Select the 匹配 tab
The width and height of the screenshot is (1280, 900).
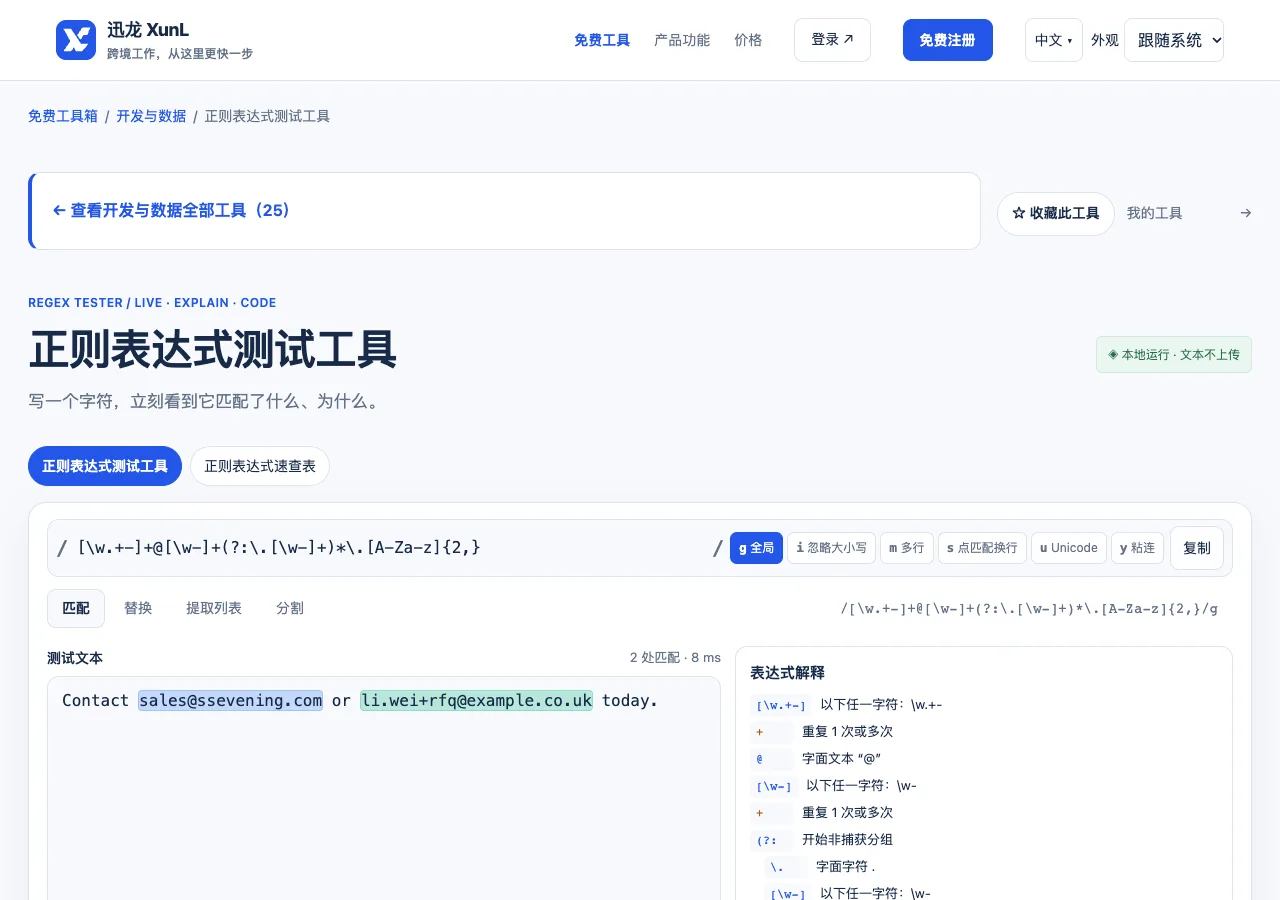click(x=76, y=608)
